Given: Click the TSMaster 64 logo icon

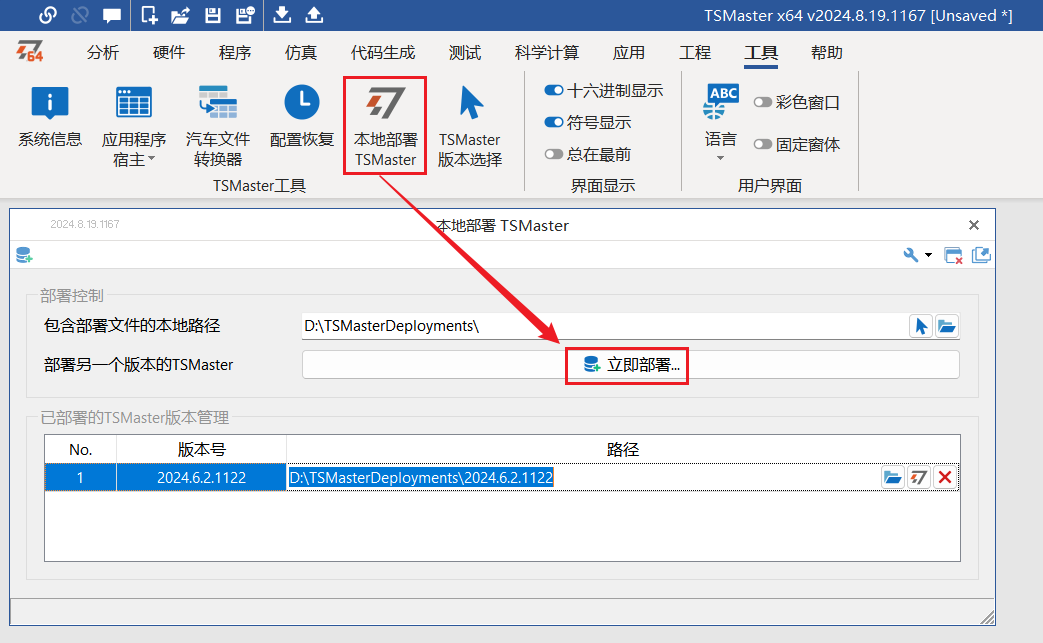Looking at the screenshot, I should click(30, 51).
